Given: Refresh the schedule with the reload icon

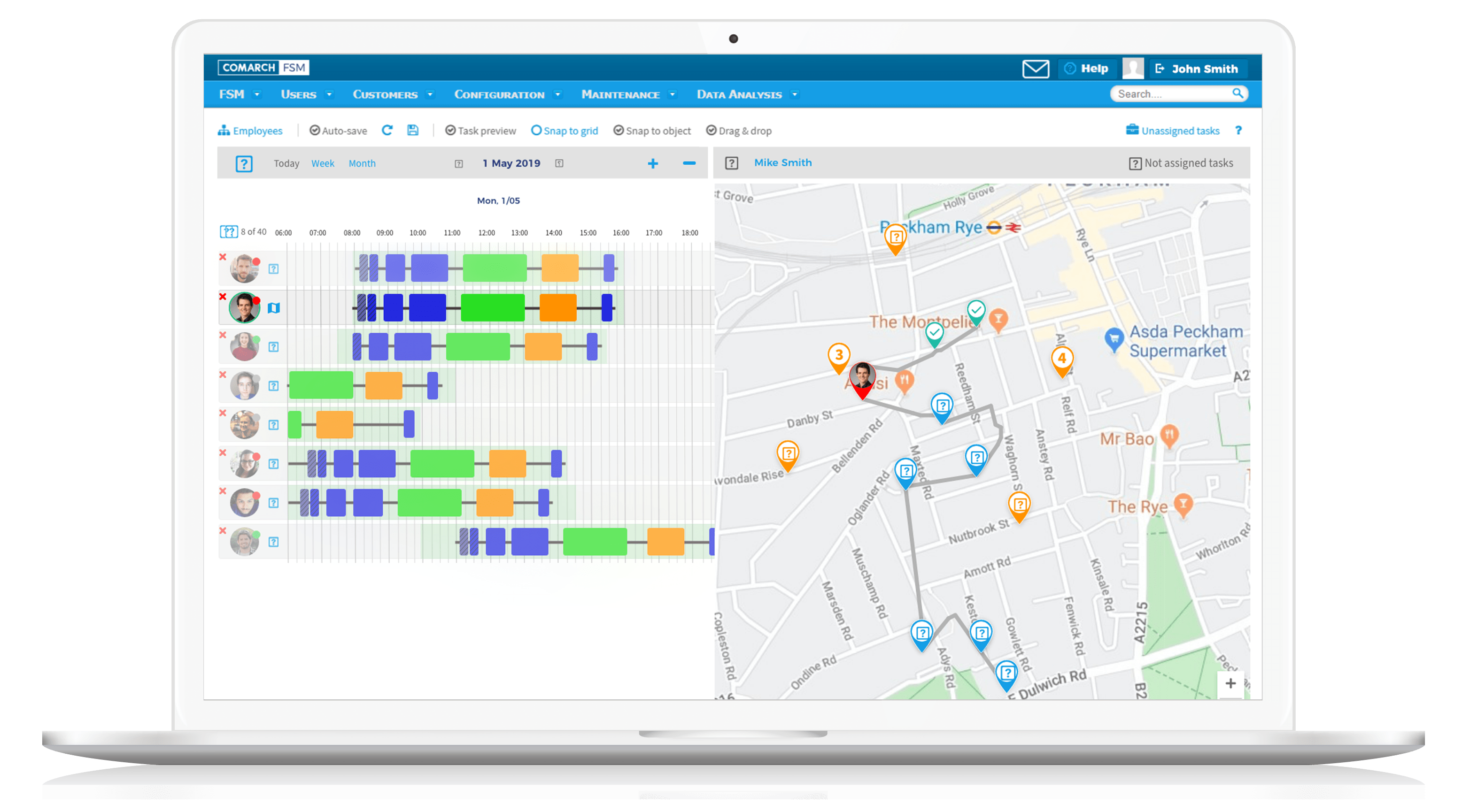Looking at the screenshot, I should pos(387,130).
